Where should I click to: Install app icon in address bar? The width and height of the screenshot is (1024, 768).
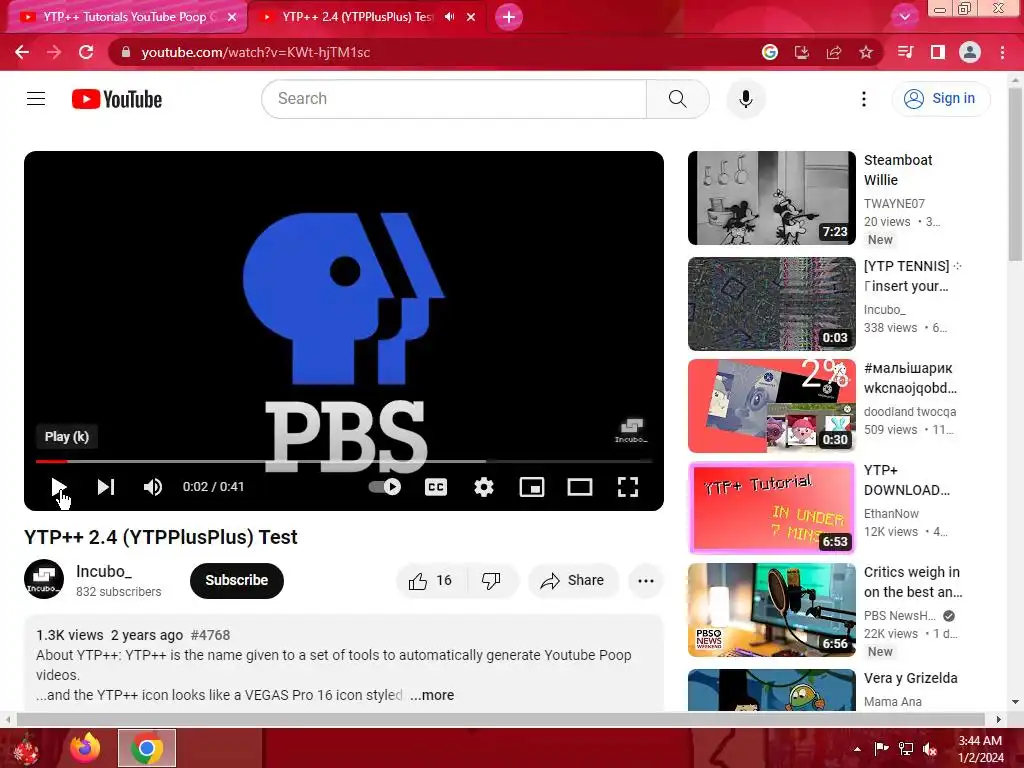[x=802, y=52]
